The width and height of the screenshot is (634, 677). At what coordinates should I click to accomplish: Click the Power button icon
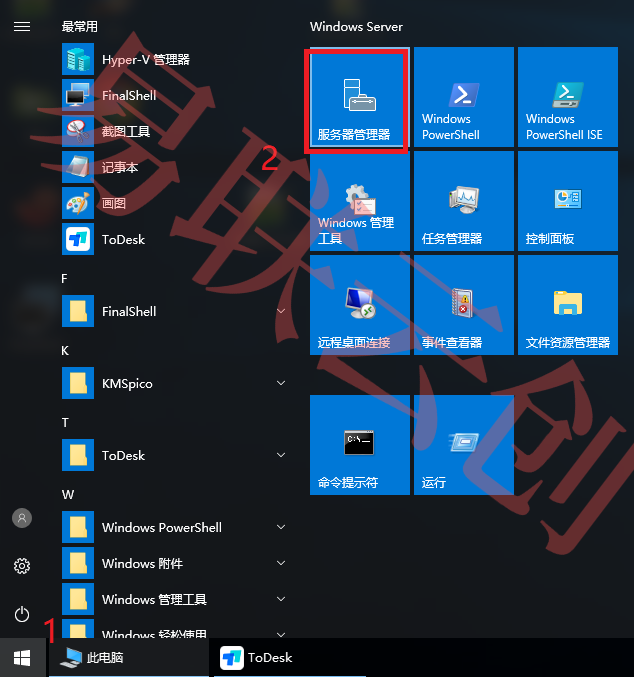[22, 614]
